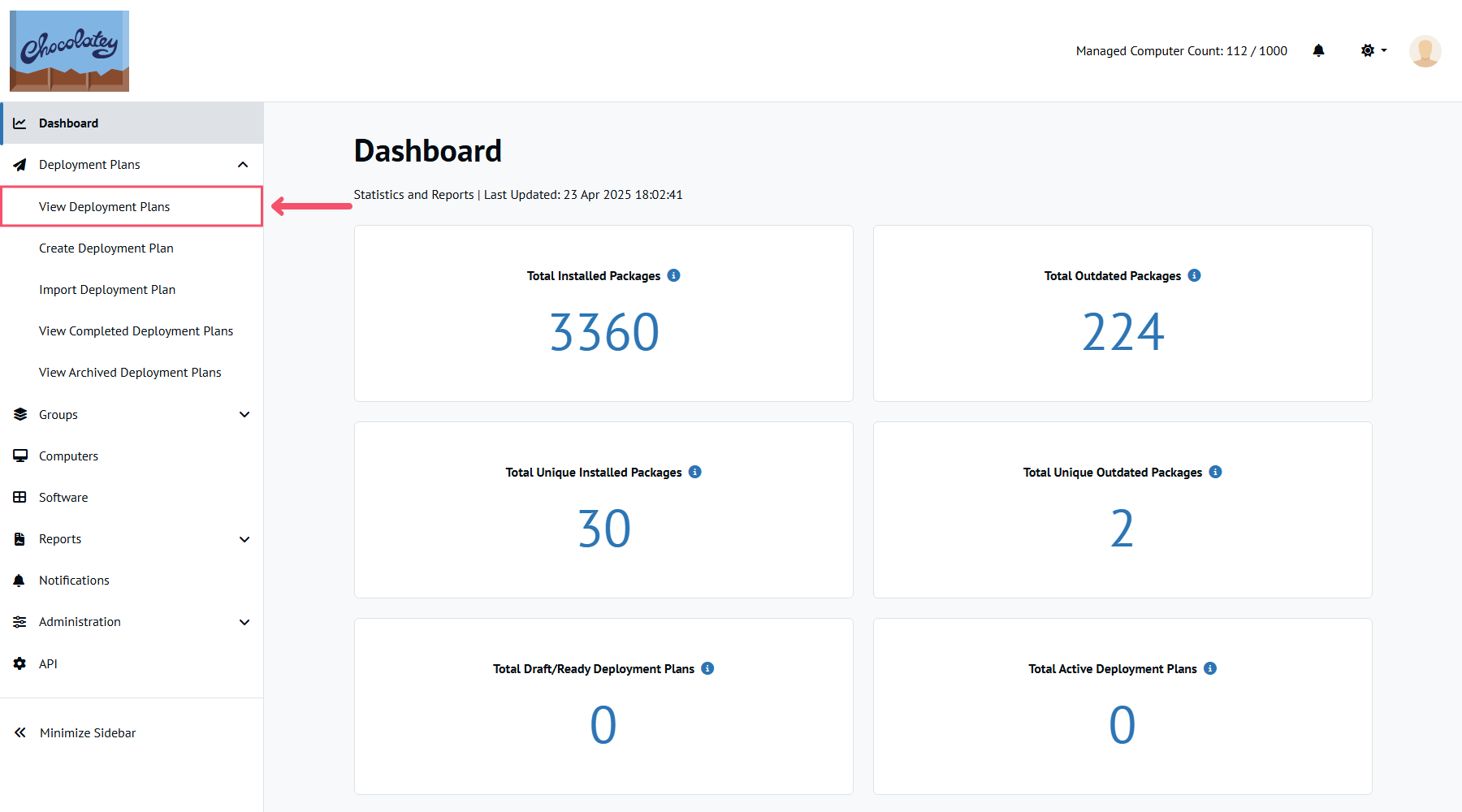Click the Deployment Plans menu label
The width and height of the screenshot is (1462, 812).
(89, 165)
